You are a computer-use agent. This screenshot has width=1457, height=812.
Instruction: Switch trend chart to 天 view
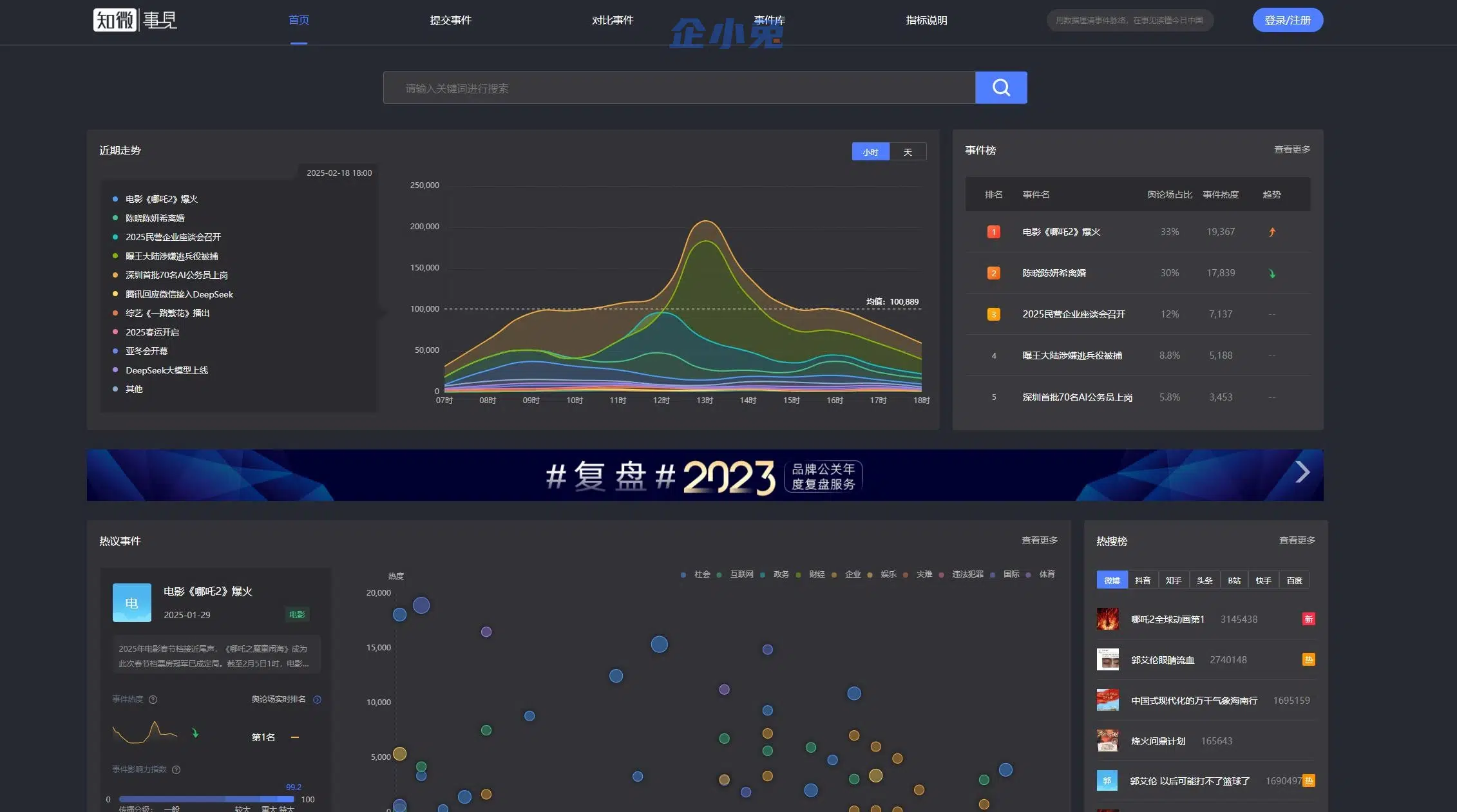tap(908, 152)
